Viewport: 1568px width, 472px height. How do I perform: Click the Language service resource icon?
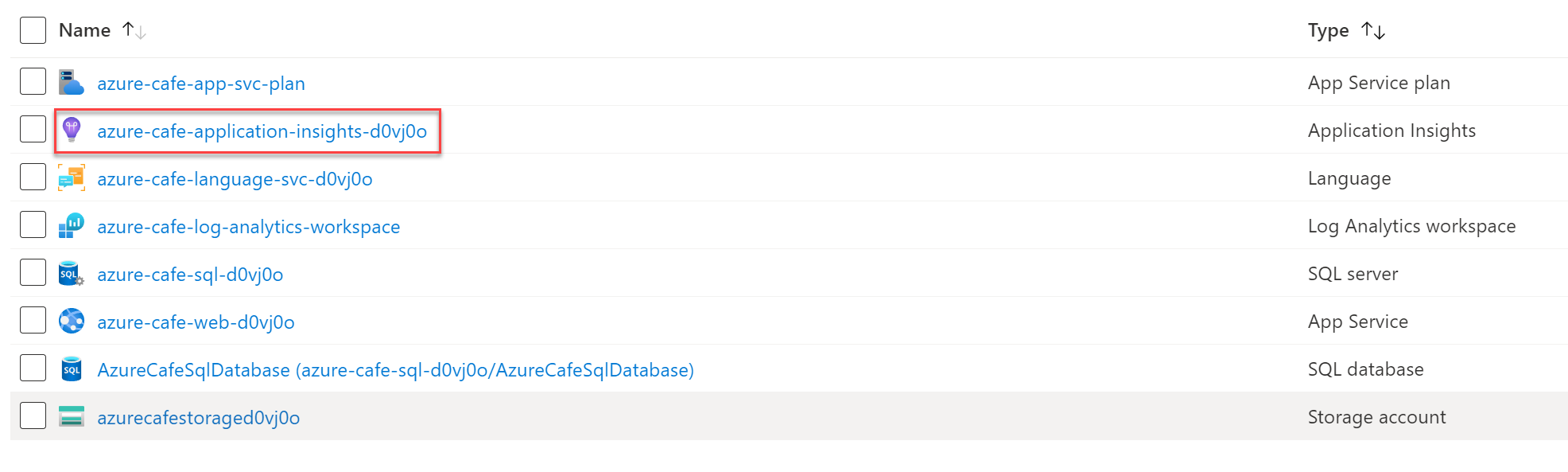pyautogui.click(x=72, y=178)
